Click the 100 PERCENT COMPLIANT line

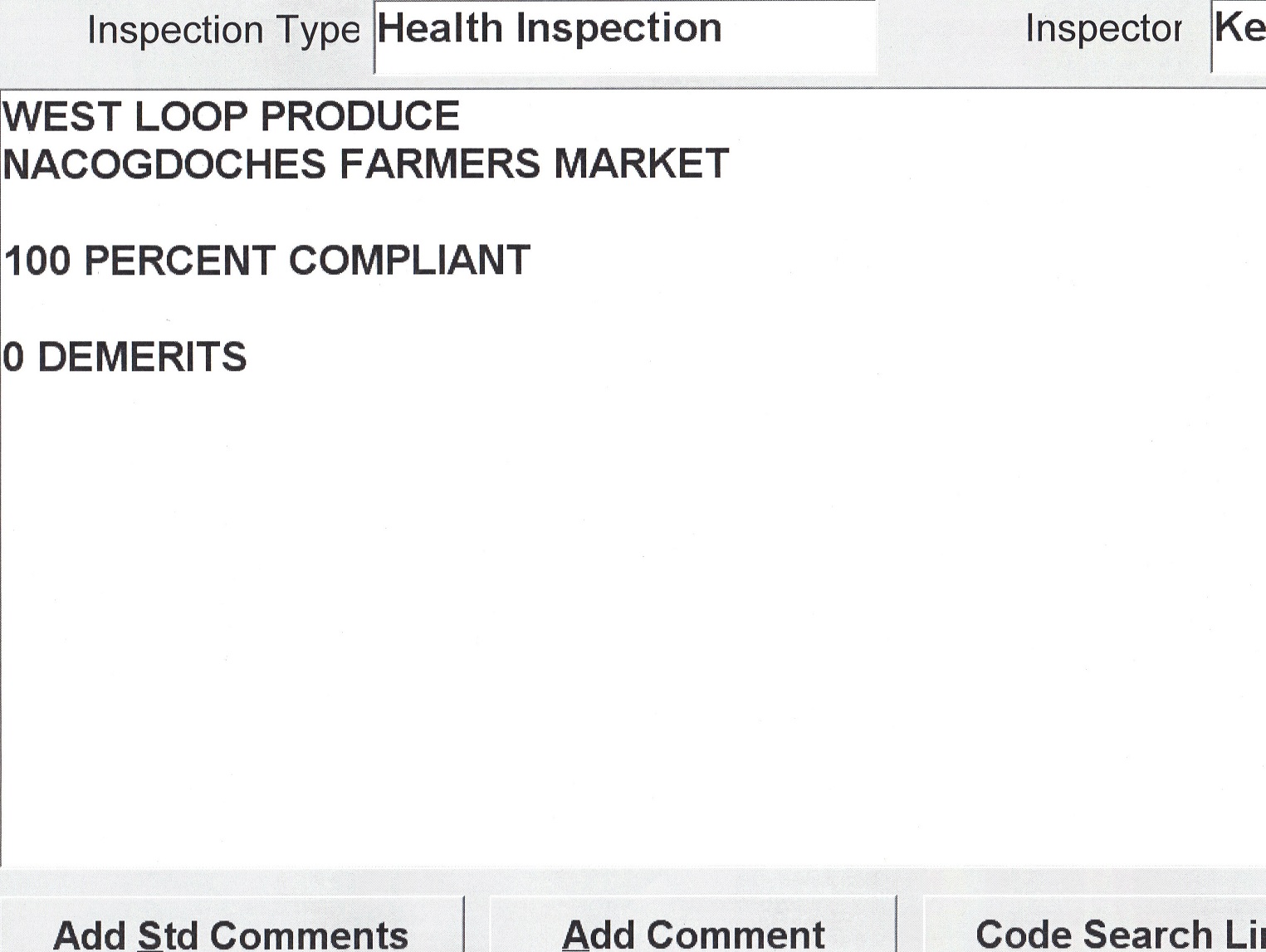pos(266,261)
